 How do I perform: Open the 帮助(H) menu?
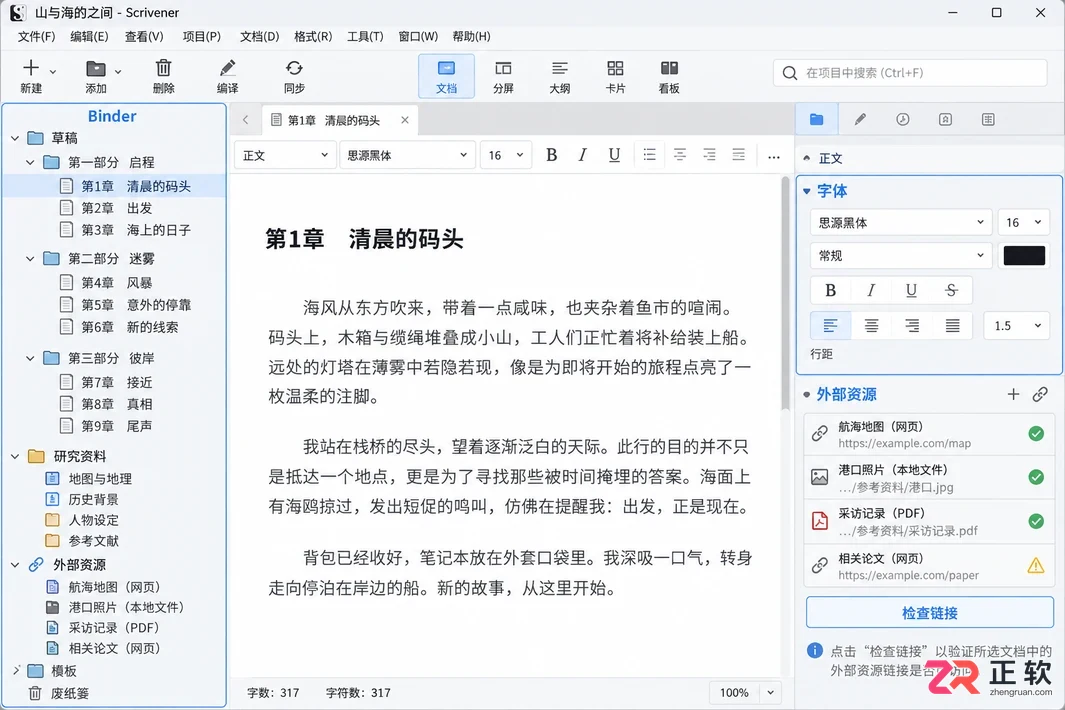471,36
